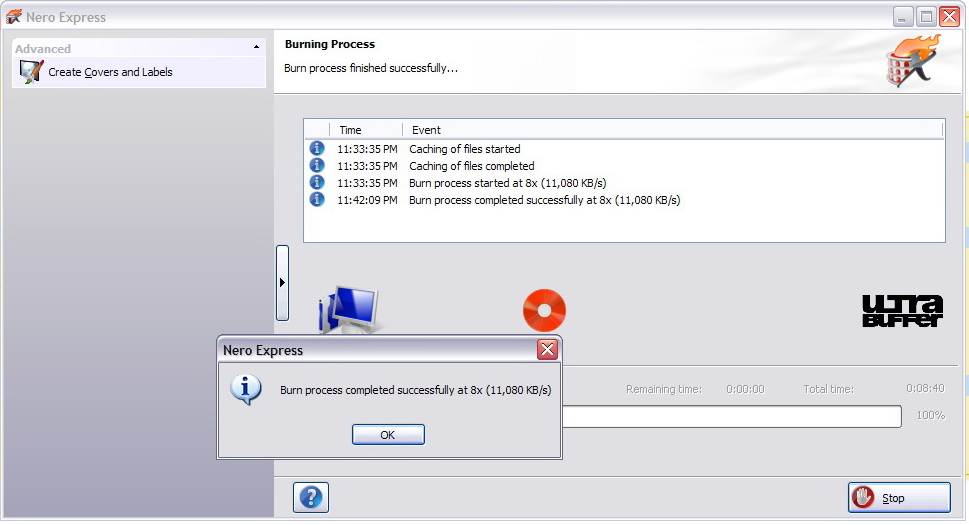969x525 pixels.
Task: Click the Create Covers and Labels icon
Action: (31, 72)
